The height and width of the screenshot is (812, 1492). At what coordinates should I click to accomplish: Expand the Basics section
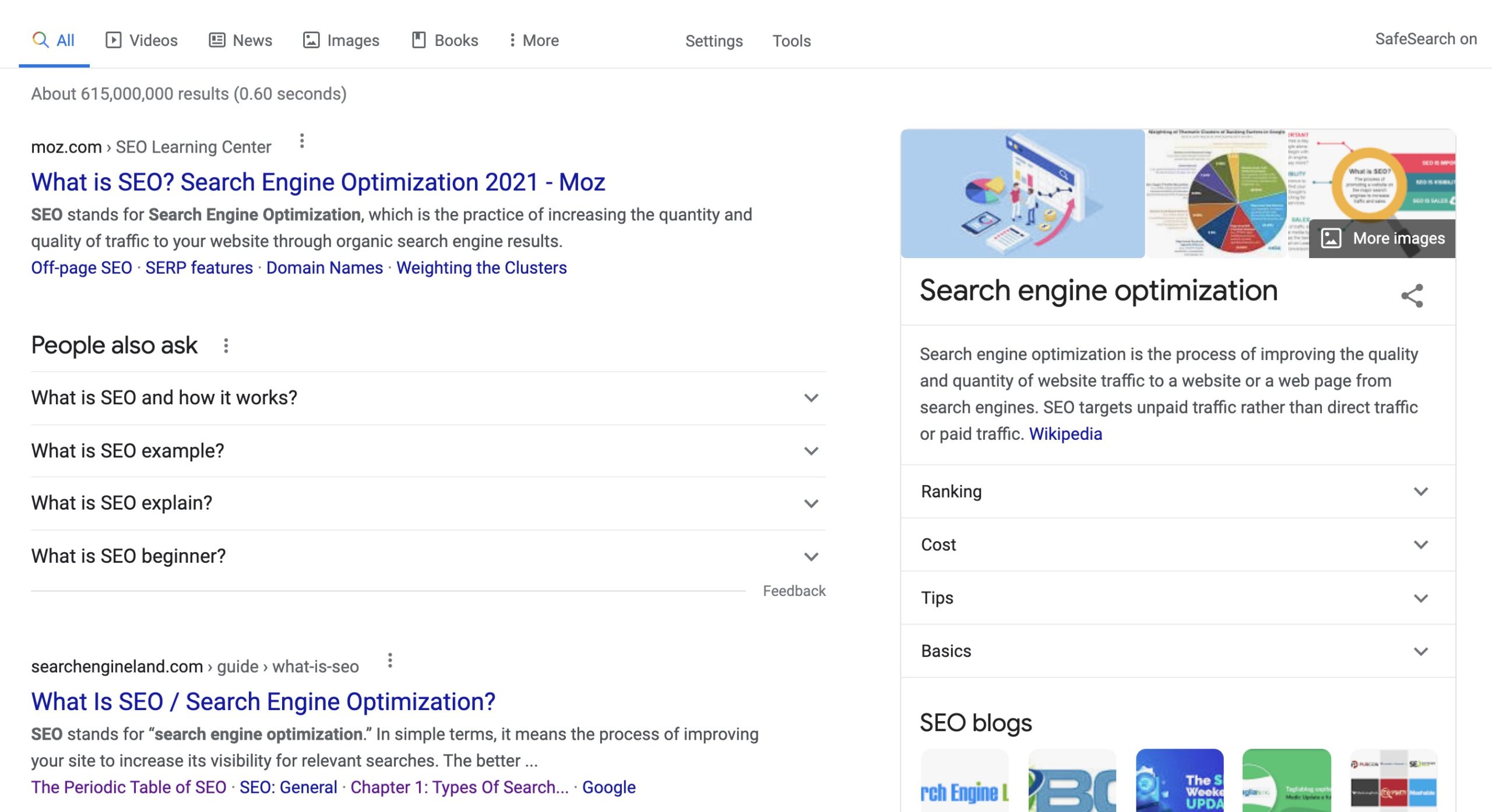pos(1178,651)
